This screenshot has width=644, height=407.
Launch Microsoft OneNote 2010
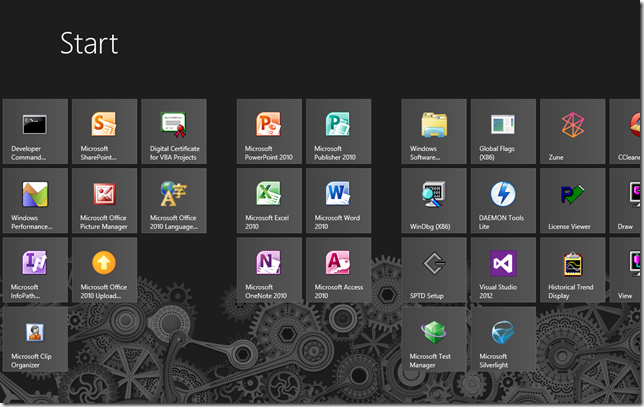[x=269, y=270]
